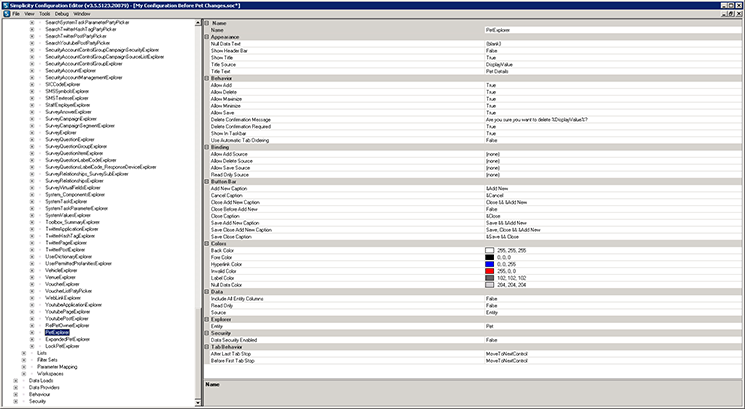
Task: Expand the SecurityAccountExplorer tree node
Action: click(32, 71)
